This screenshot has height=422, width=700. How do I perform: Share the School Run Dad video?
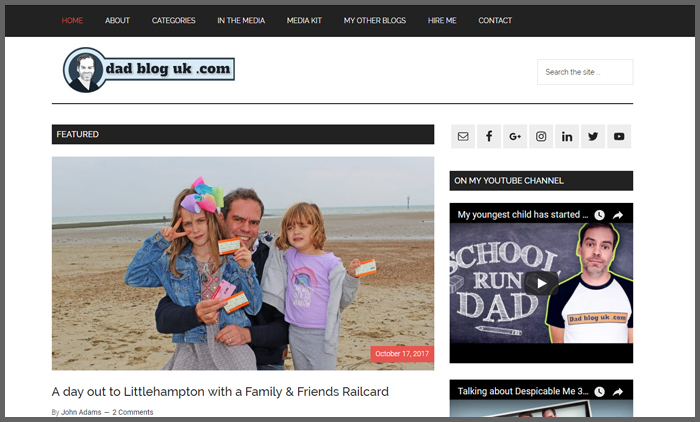pos(618,215)
